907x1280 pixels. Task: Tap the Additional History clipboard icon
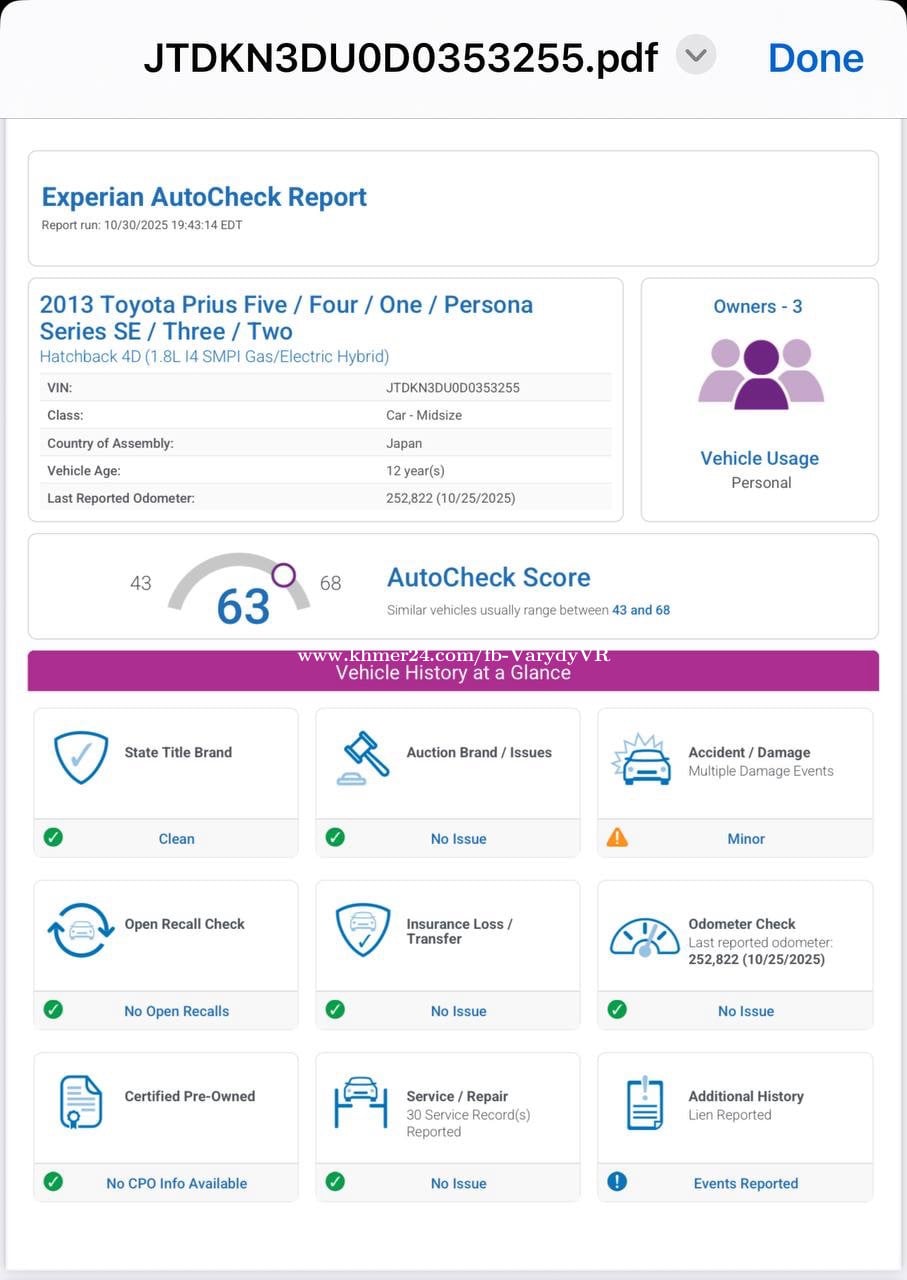point(645,1103)
